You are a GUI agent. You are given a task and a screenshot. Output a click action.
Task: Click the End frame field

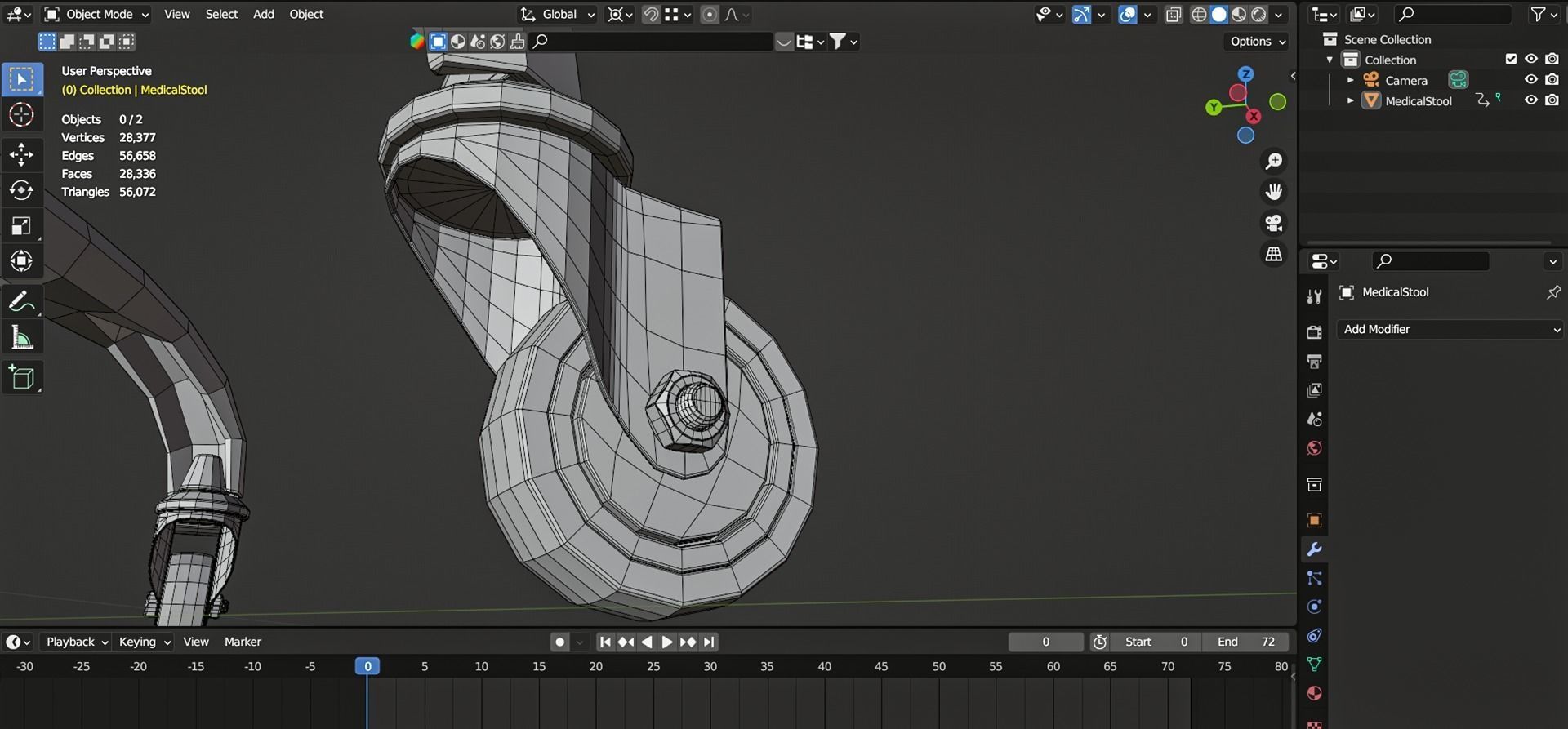(1246, 642)
